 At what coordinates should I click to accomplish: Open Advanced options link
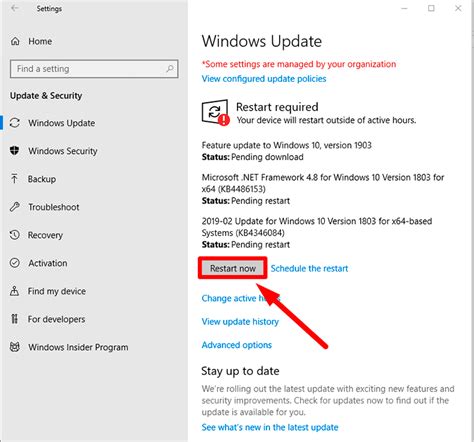tap(236, 345)
